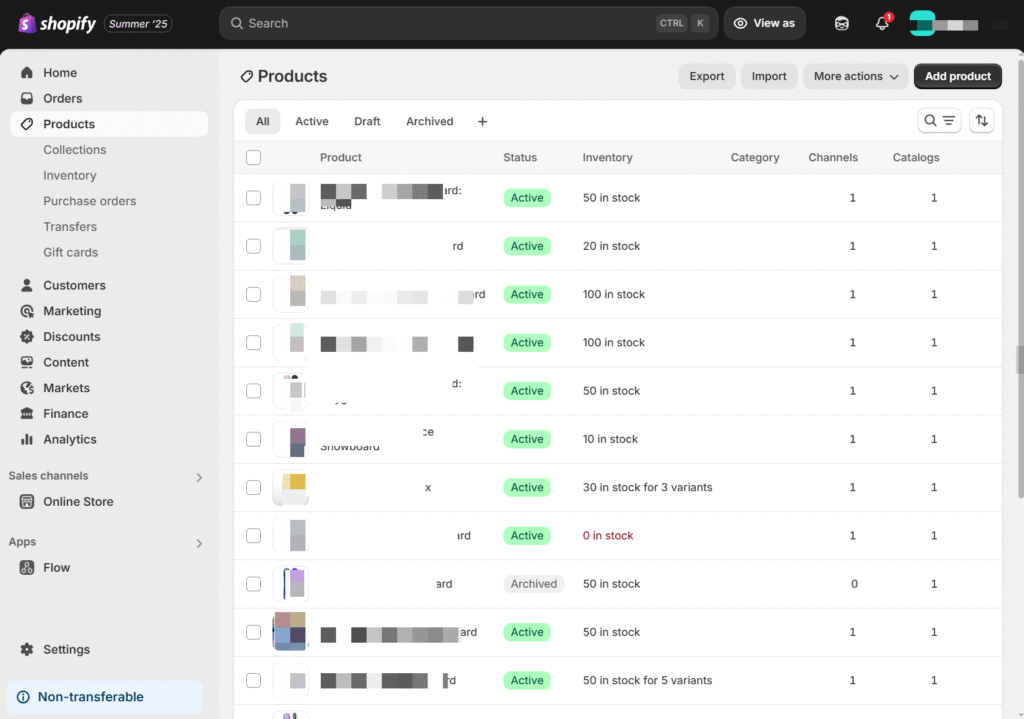Switch to the Active products tab
This screenshot has width=1024, height=719.
pyautogui.click(x=311, y=122)
